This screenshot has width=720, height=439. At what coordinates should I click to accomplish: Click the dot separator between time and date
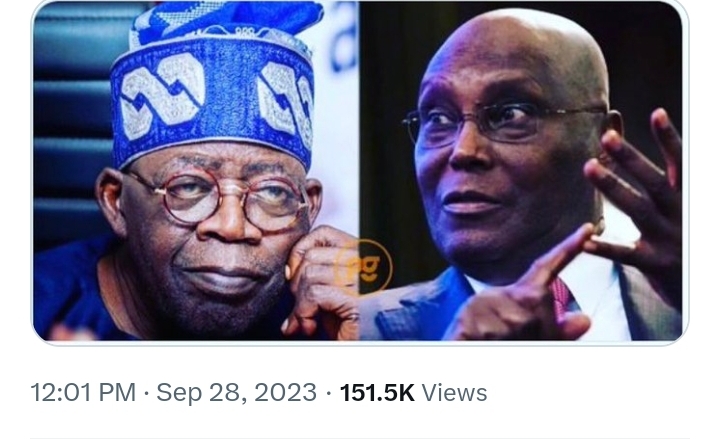coord(146,393)
